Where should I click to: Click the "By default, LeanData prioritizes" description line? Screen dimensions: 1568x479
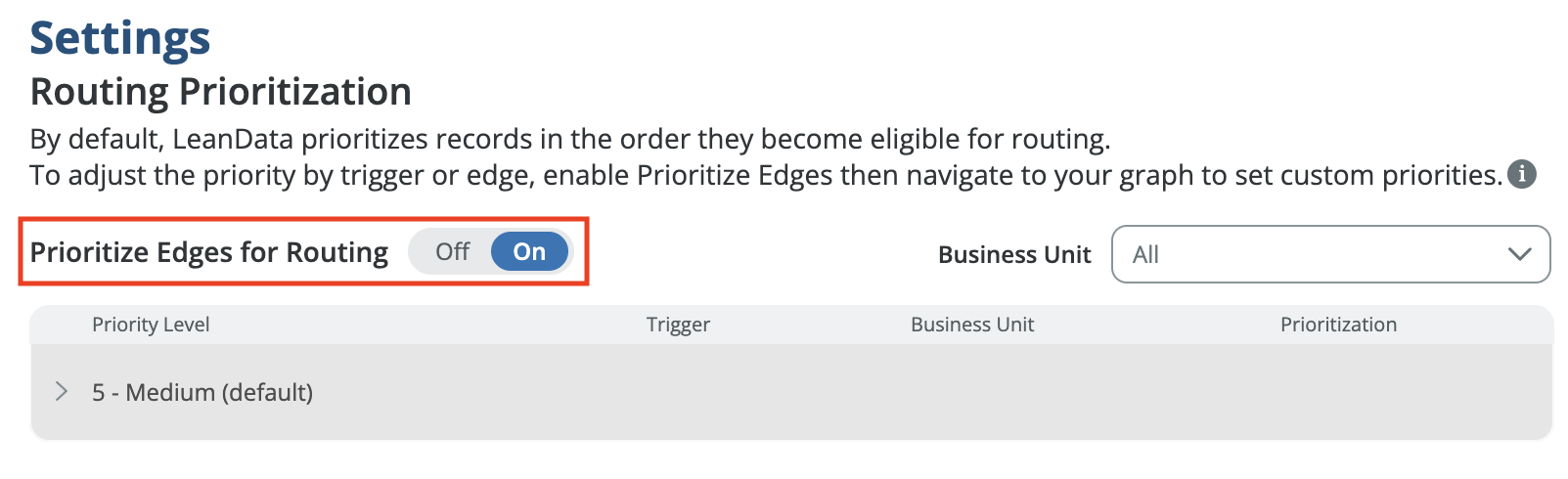569,139
